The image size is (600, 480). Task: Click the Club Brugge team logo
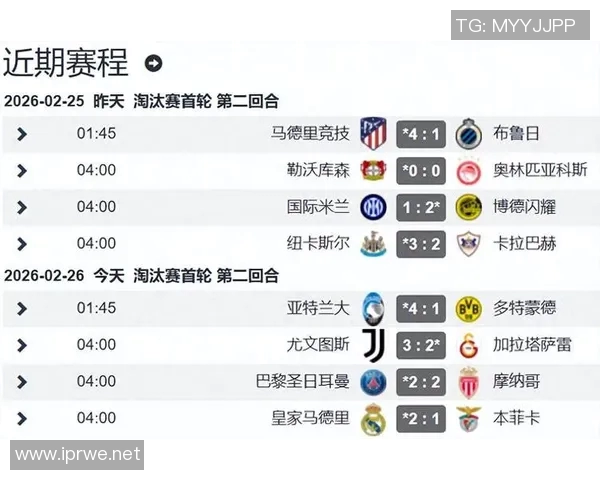coord(468,133)
